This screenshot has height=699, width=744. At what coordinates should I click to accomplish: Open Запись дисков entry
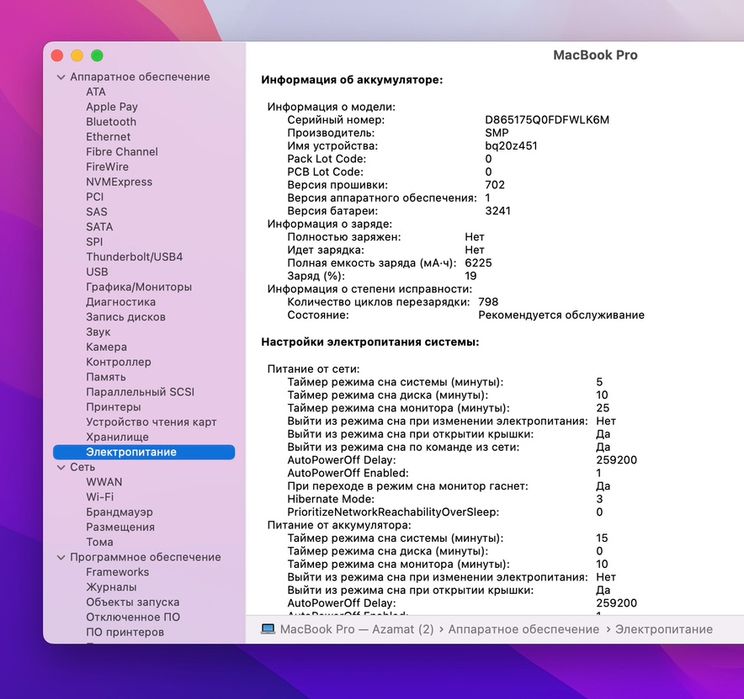tap(126, 317)
